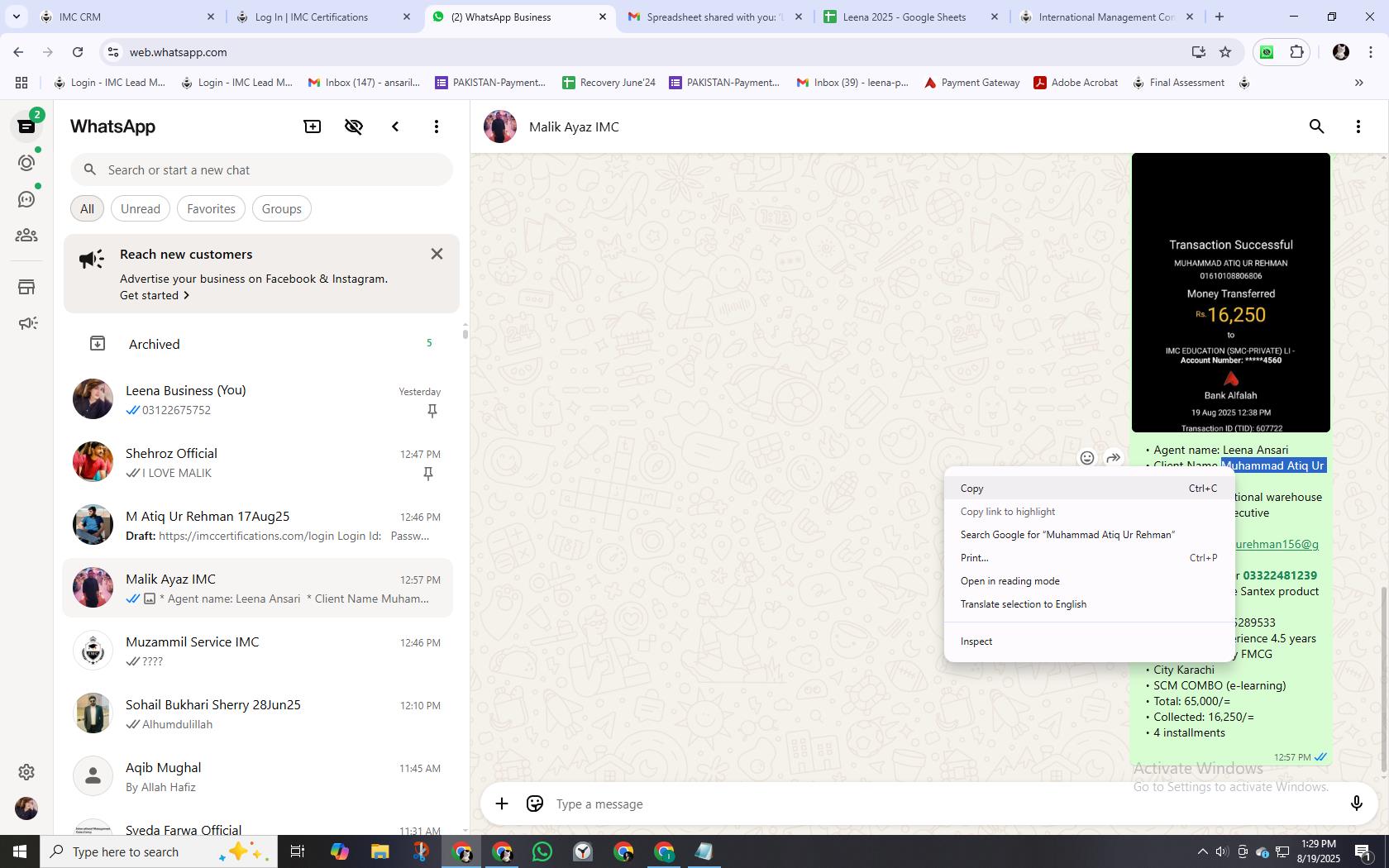Show hidden system tray icons chevron
This screenshot has width=1389, height=868.
point(1202,851)
